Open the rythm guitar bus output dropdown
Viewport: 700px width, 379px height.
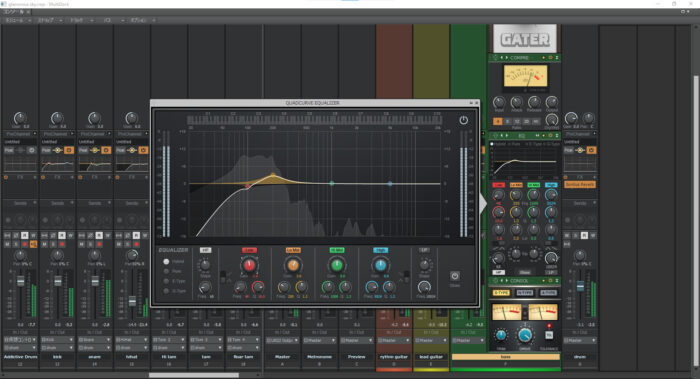pyautogui.click(x=394, y=340)
